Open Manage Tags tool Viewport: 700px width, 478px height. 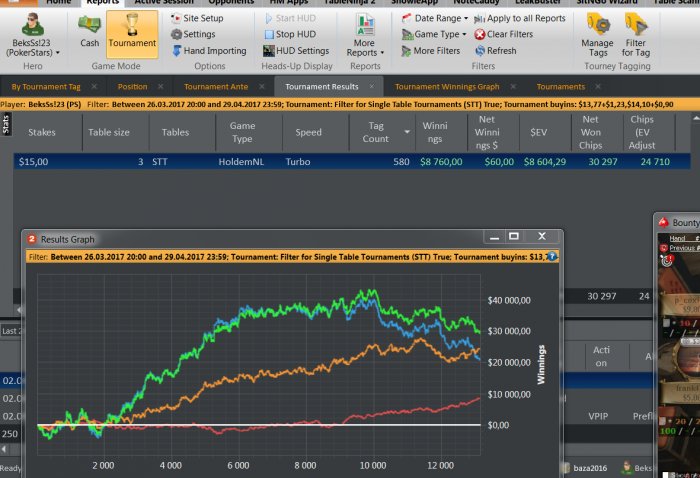pyautogui.click(x=598, y=31)
